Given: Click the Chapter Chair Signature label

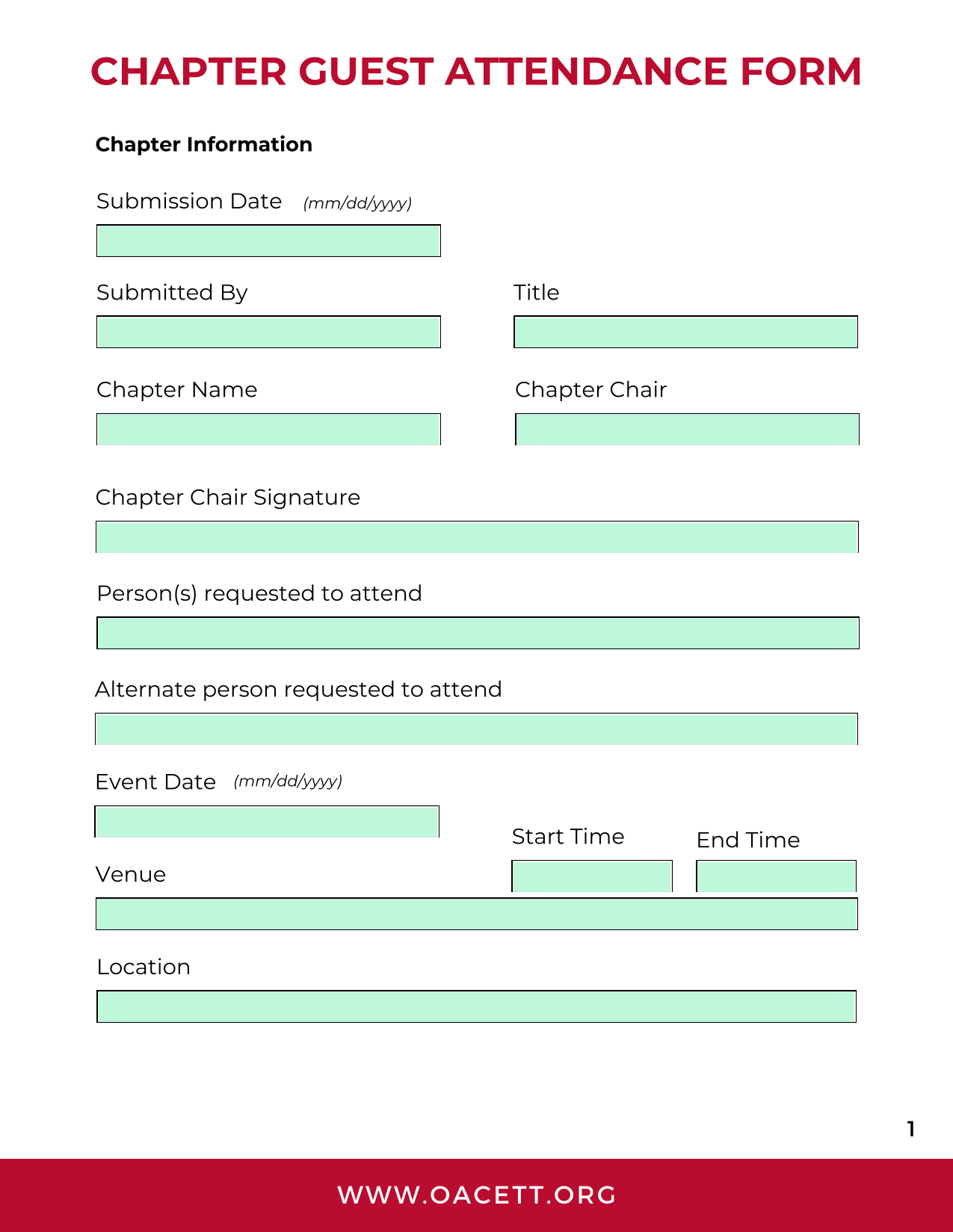Looking at the screenshot, I should 228,498.
